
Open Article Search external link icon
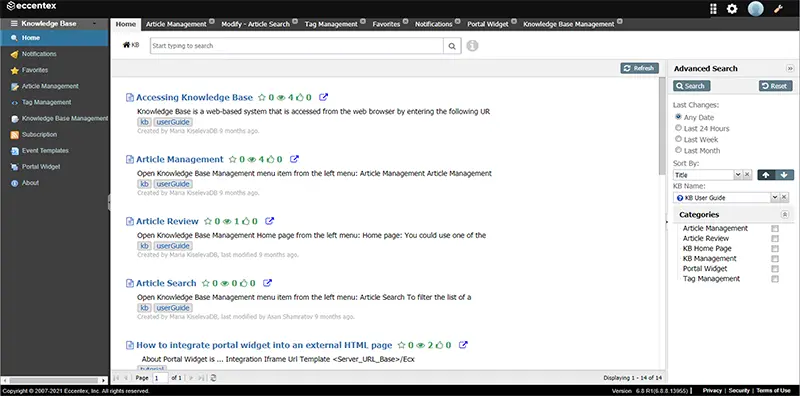267,283
